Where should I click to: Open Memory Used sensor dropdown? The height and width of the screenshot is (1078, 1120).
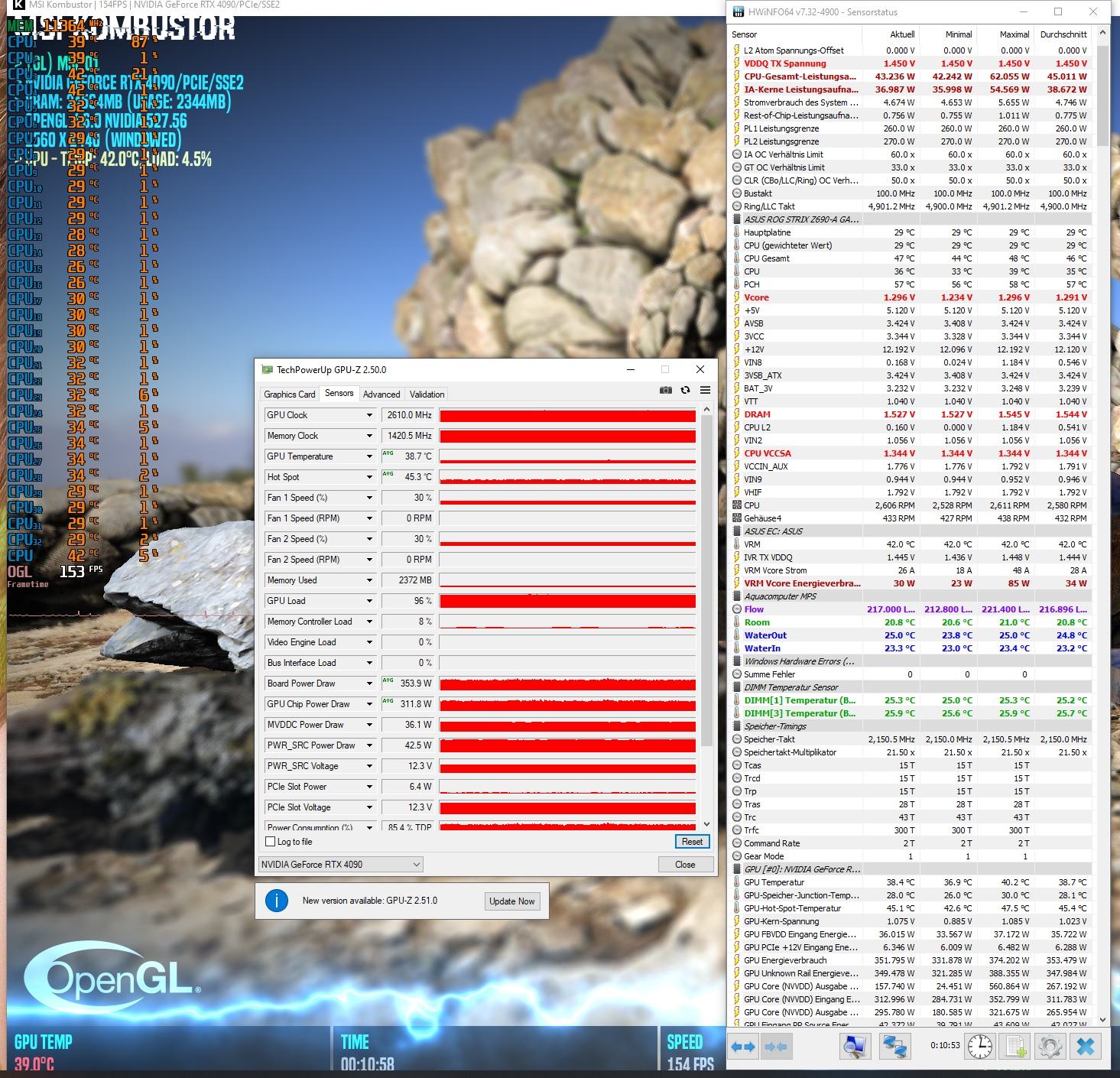pos(369,580)
